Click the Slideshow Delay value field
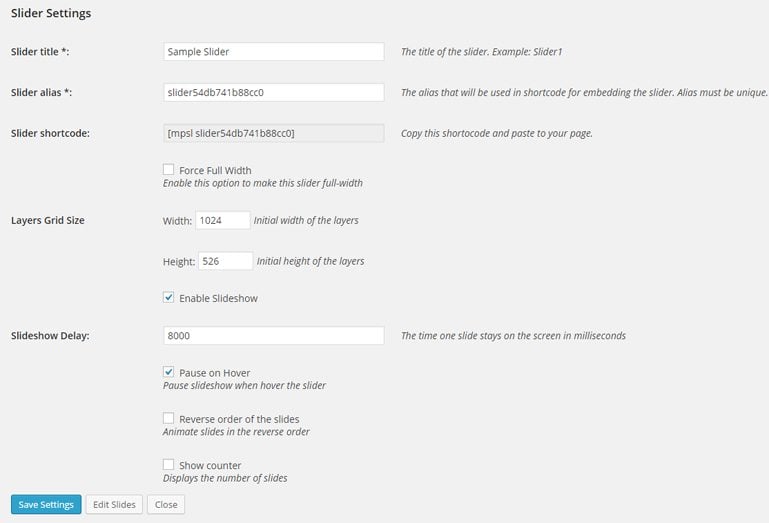The width and height of the screenshot is (769, 523). pyautogui.click(x=273, y=336)
